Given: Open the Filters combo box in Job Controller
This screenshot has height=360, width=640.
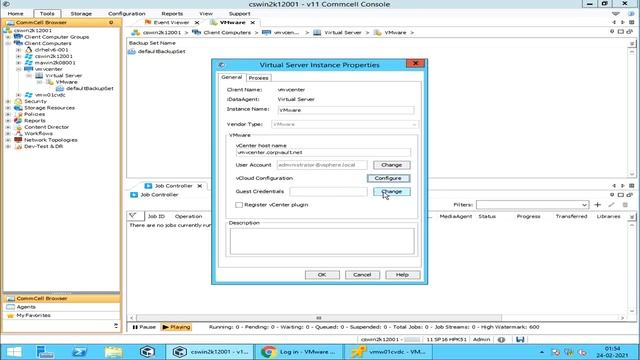Looking at the screenshot, I should click(532, 204).
